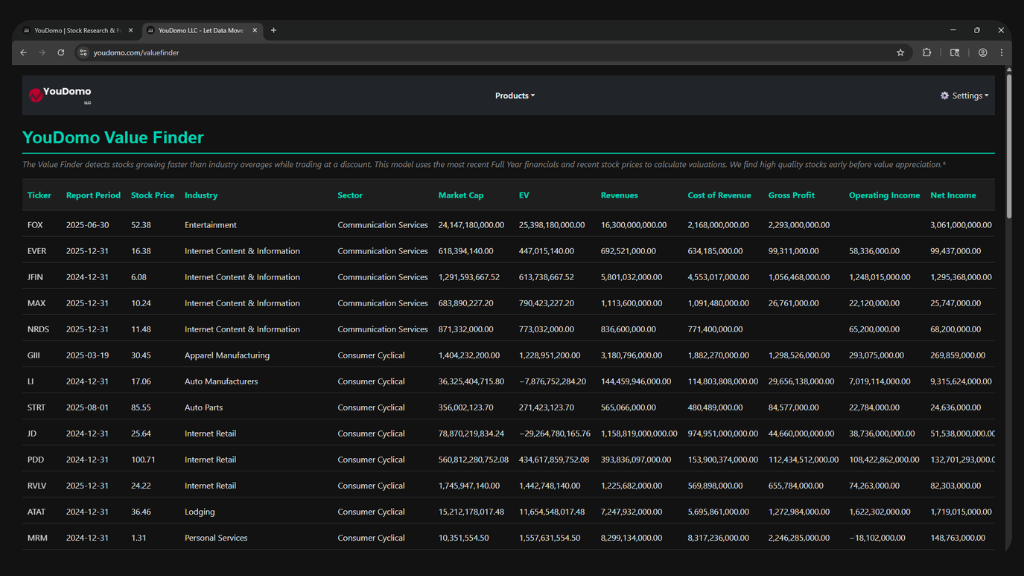
Task: Sort by Ticker column header
Action: (x=39, y=195)
